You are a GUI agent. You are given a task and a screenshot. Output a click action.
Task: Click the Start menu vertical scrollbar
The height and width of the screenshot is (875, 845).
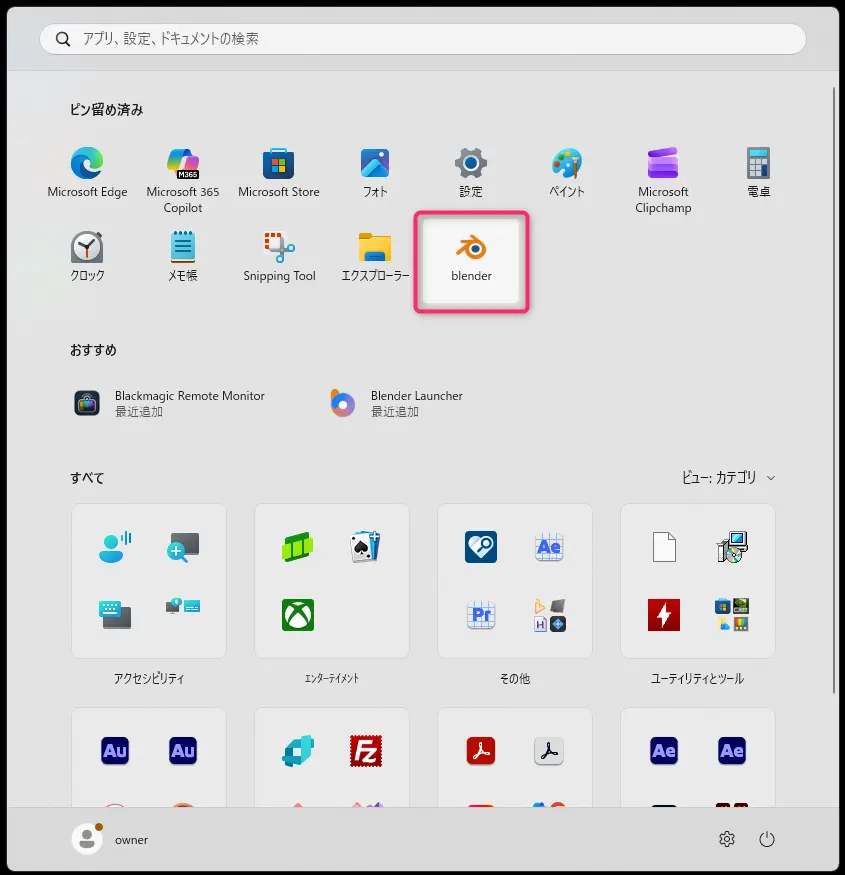point(834,391)
